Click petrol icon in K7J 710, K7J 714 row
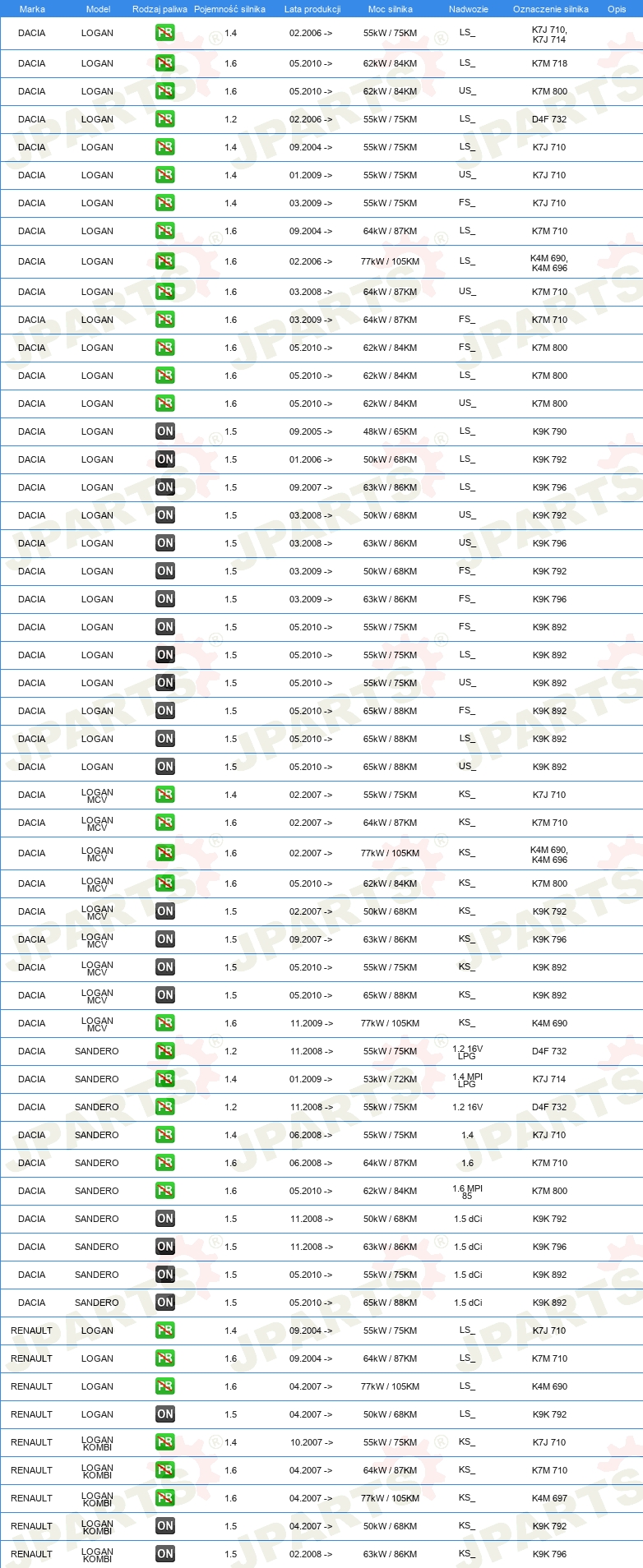The width and height of the screenshot is (643, 1568). [165, 34]
